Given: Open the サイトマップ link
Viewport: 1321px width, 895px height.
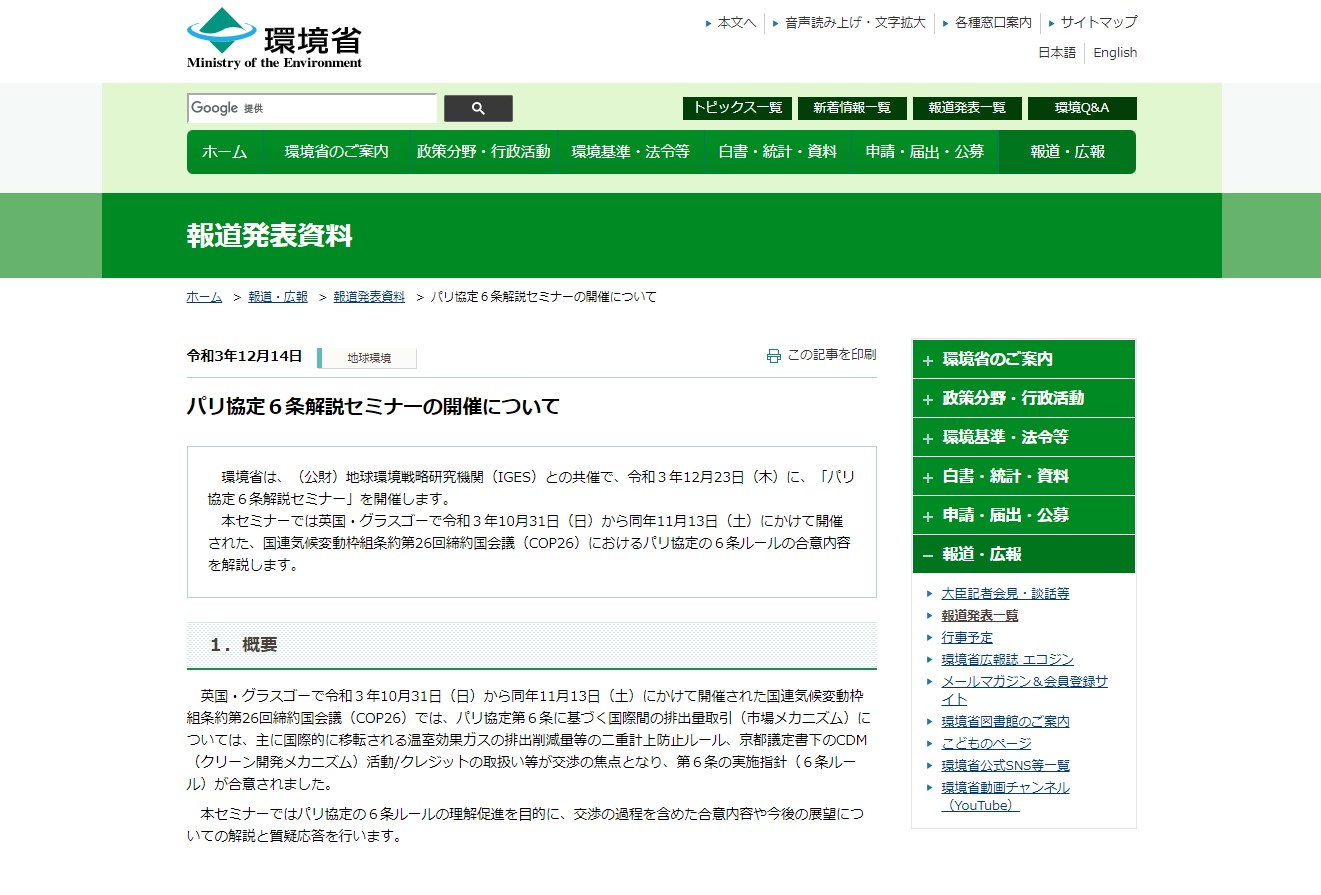Looking at the screenshot, I should 1098,22.
